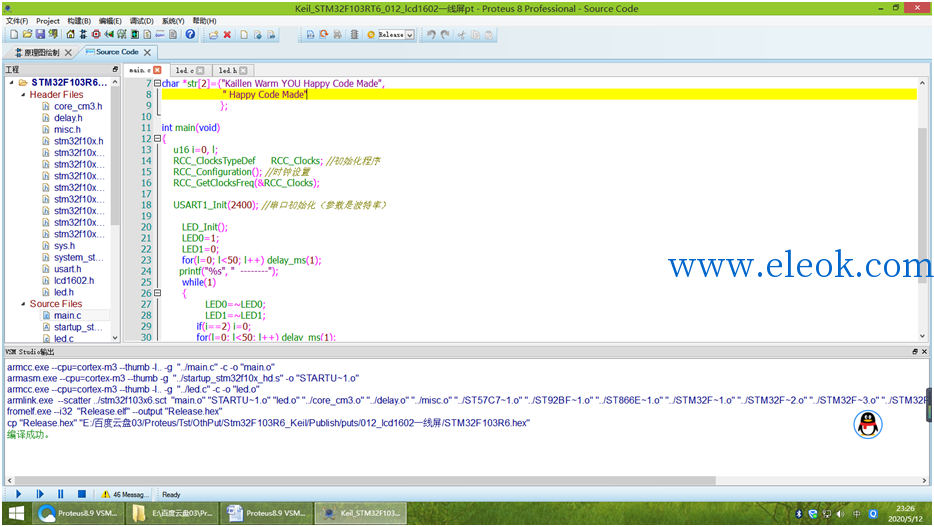Click the Build project toolbar icon
The width and height of the screenshot is (934, 527).
click(x=310, y=35)
